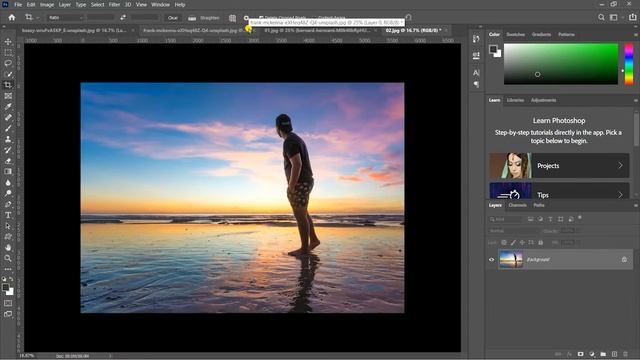This screenshot has width=640, height=360.
Task: Select the Eraser tool
Action: (8, 161)
